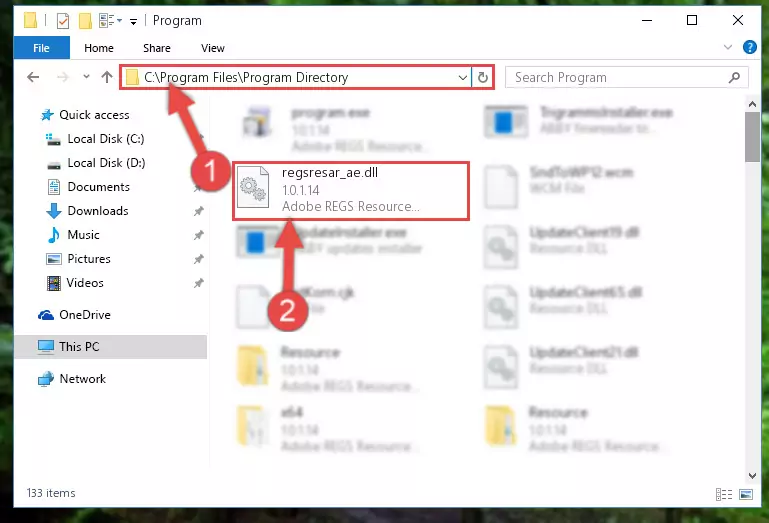This screenshot has width=769, height=523.
Task: Click the Search Program box
Action: click(626, 78)
